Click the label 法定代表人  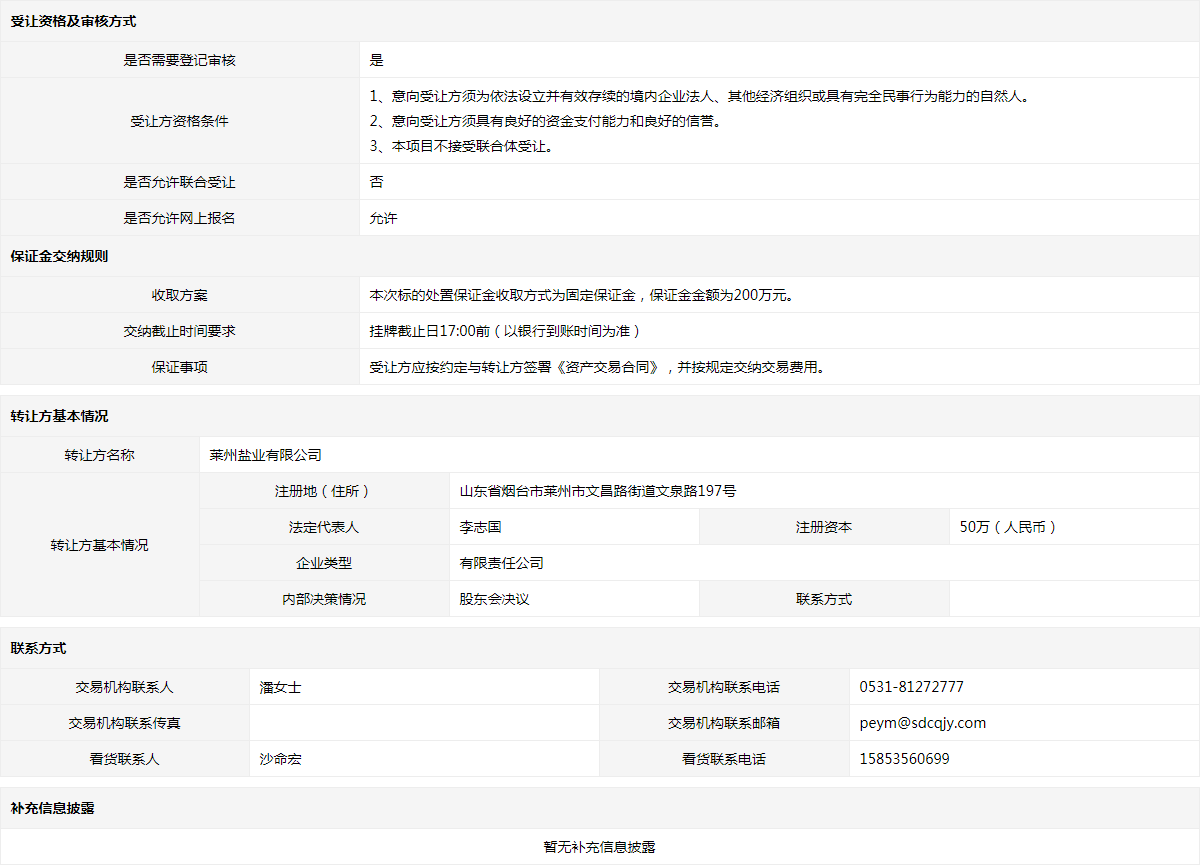coord(324,527)
